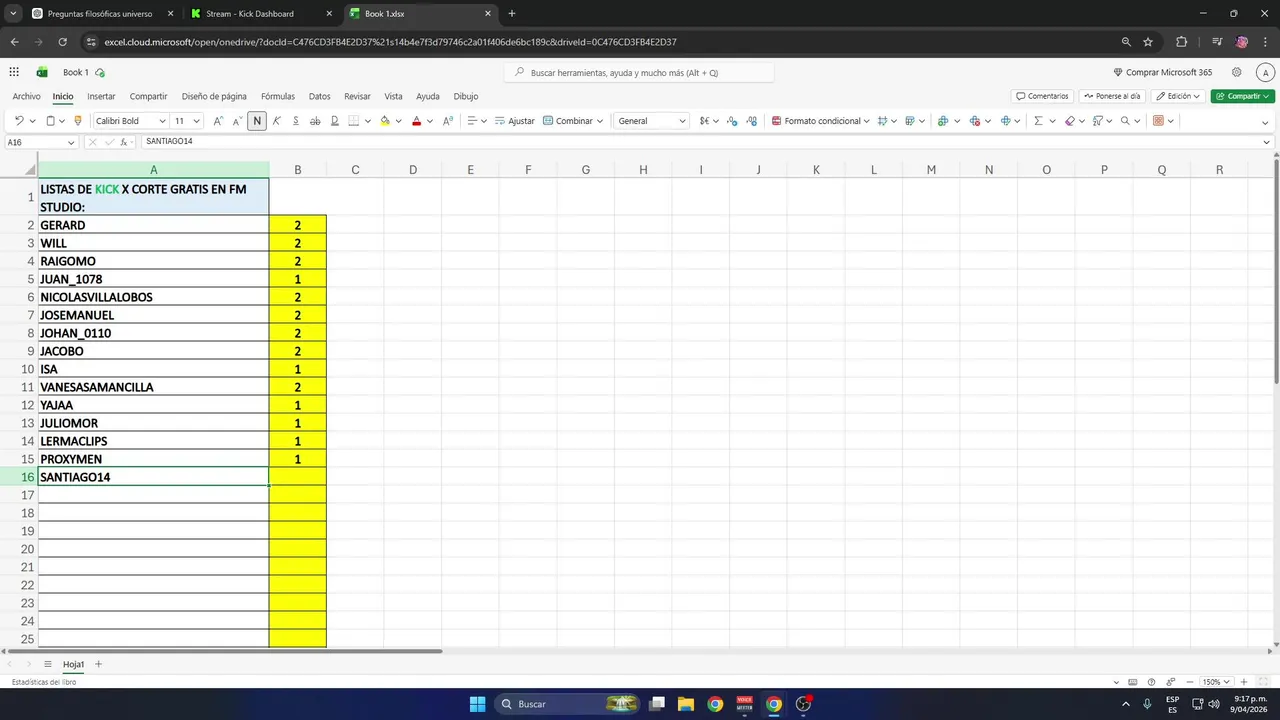Increase font size with the larger A icon

(x=218, y=121)
